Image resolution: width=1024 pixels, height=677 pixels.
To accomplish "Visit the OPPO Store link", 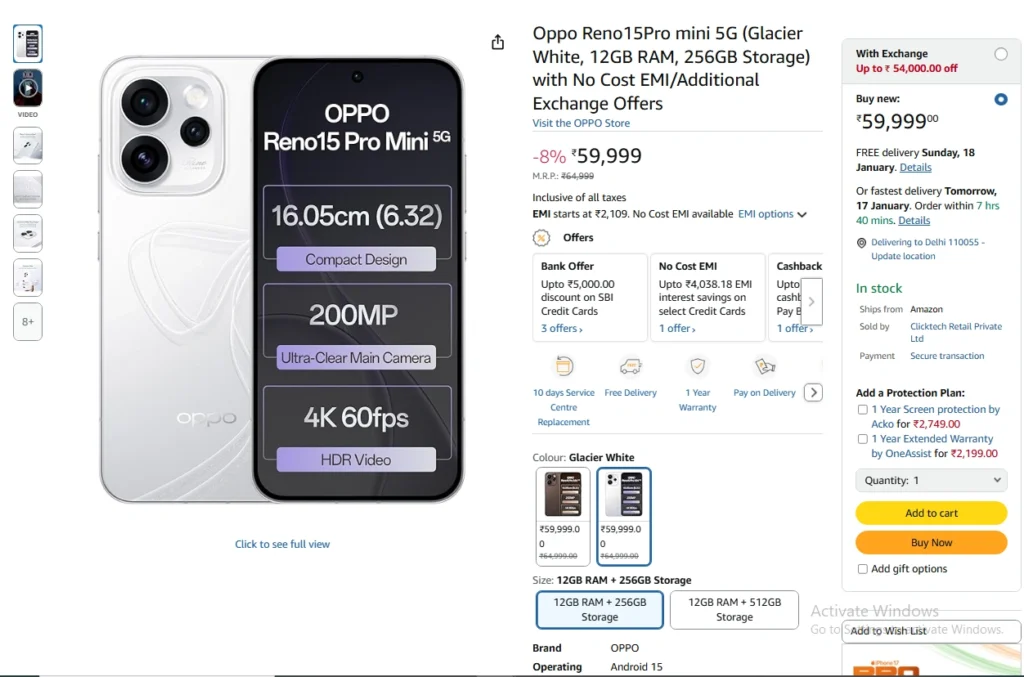I will [x=581, y=124].
